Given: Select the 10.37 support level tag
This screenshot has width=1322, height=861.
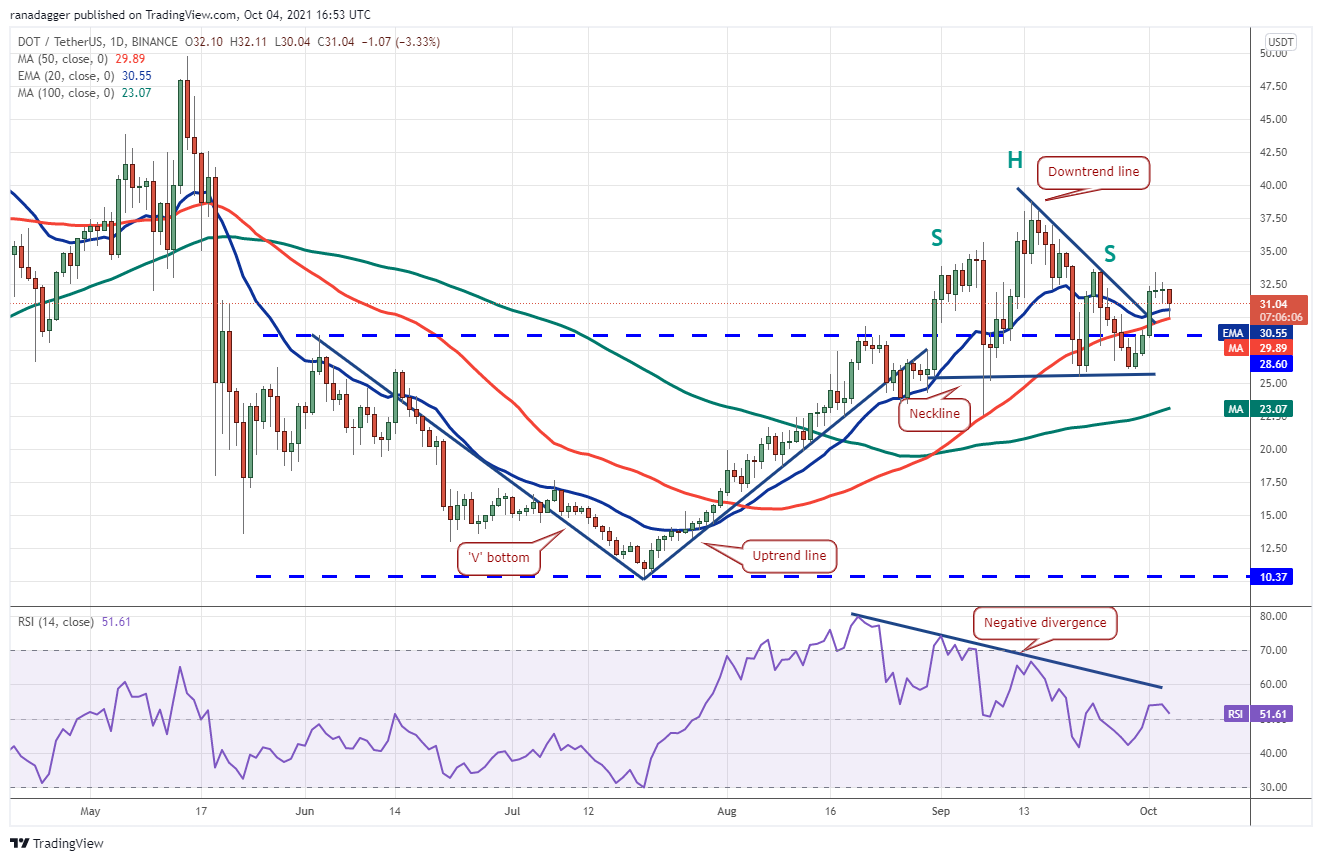Looking at the screenshot, I should [1272, 576].
